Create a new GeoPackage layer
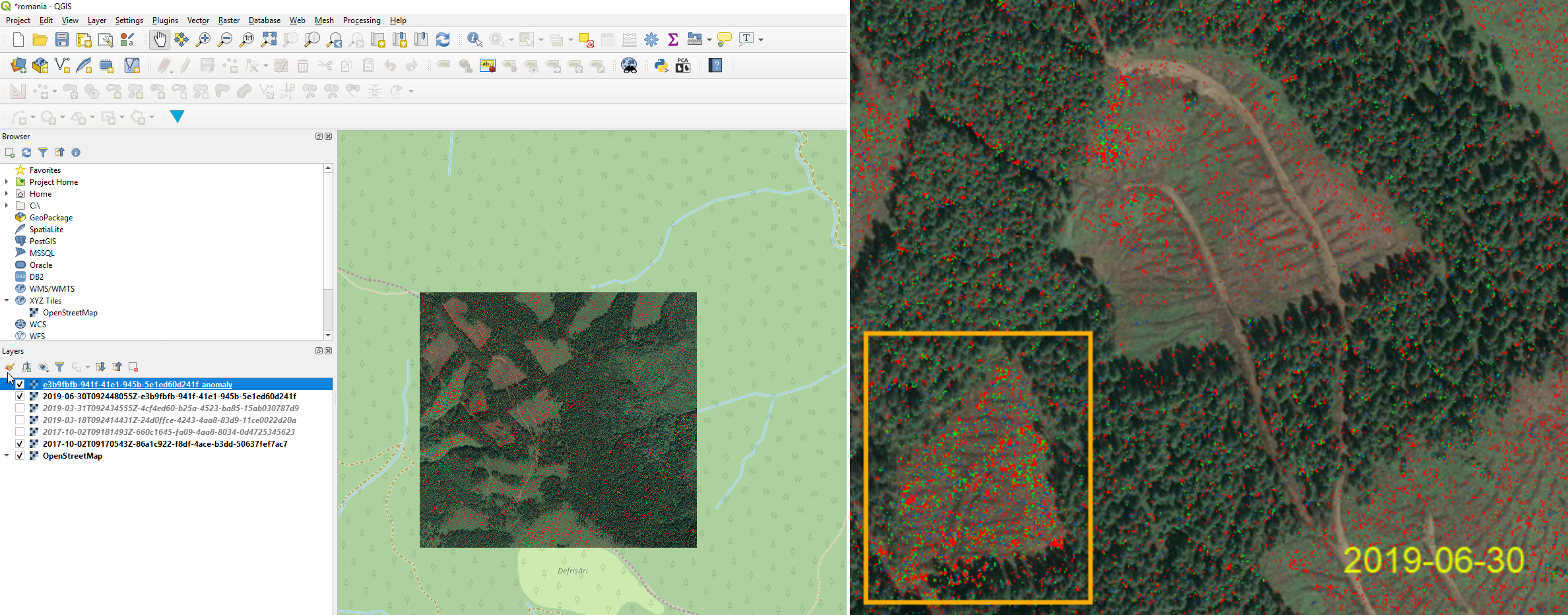Viewport: 1568px width, 615px height. [x=40, y=65]
